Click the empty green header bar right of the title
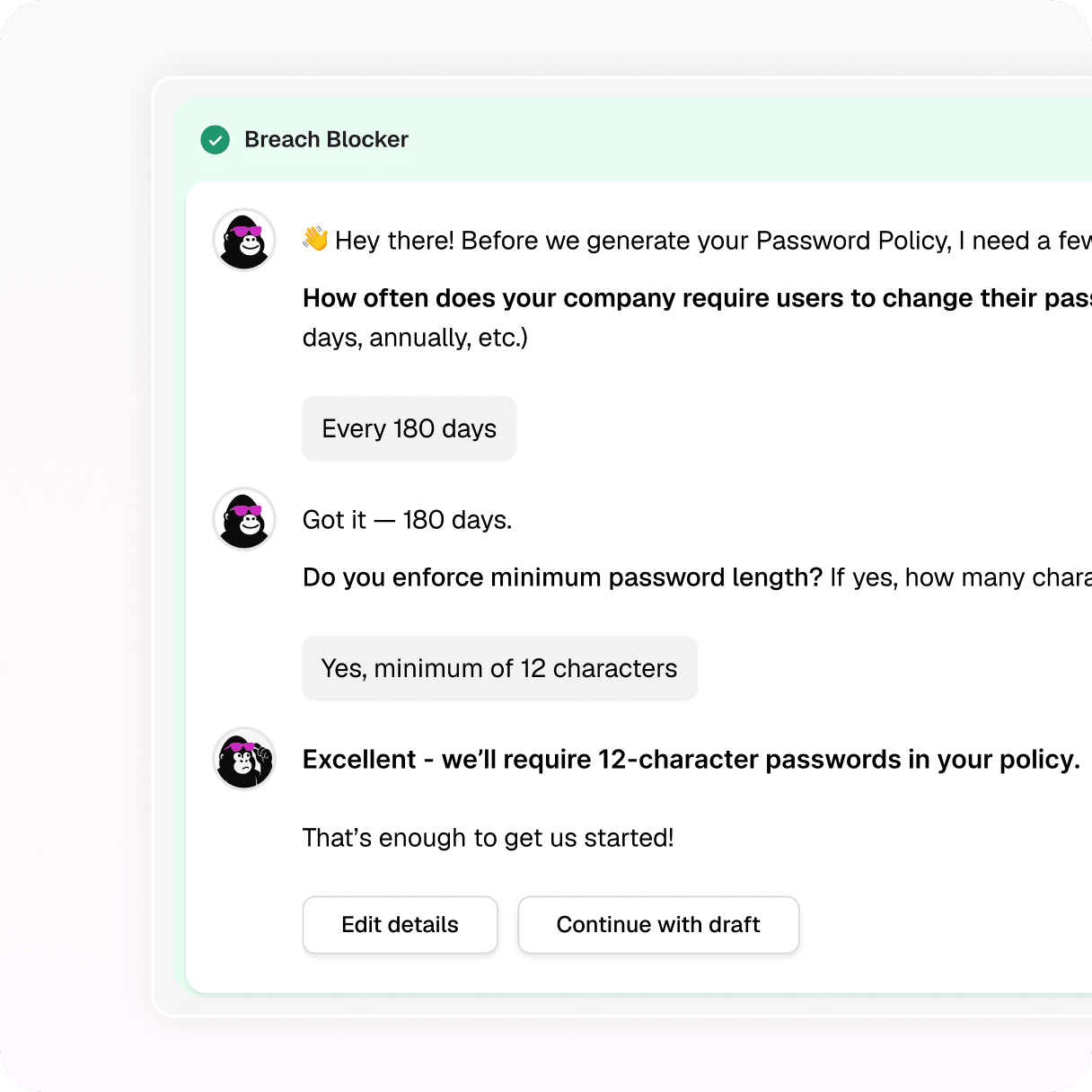Screen dimensions: 1092x1092 tap(750, 139)
